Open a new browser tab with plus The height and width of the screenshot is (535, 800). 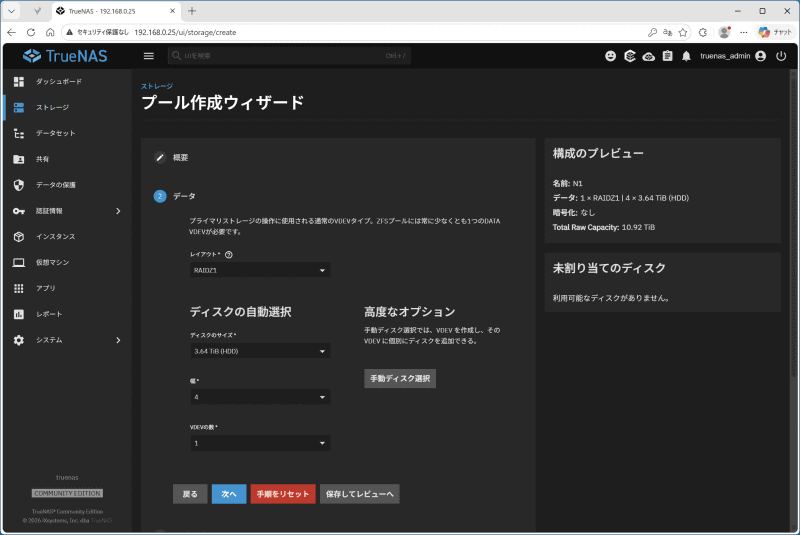tap(192, 11)
